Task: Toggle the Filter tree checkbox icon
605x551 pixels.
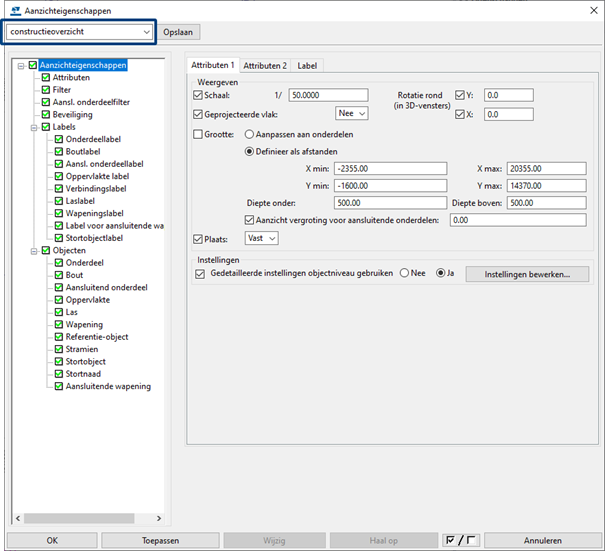Action: click(x=45, y=90)
